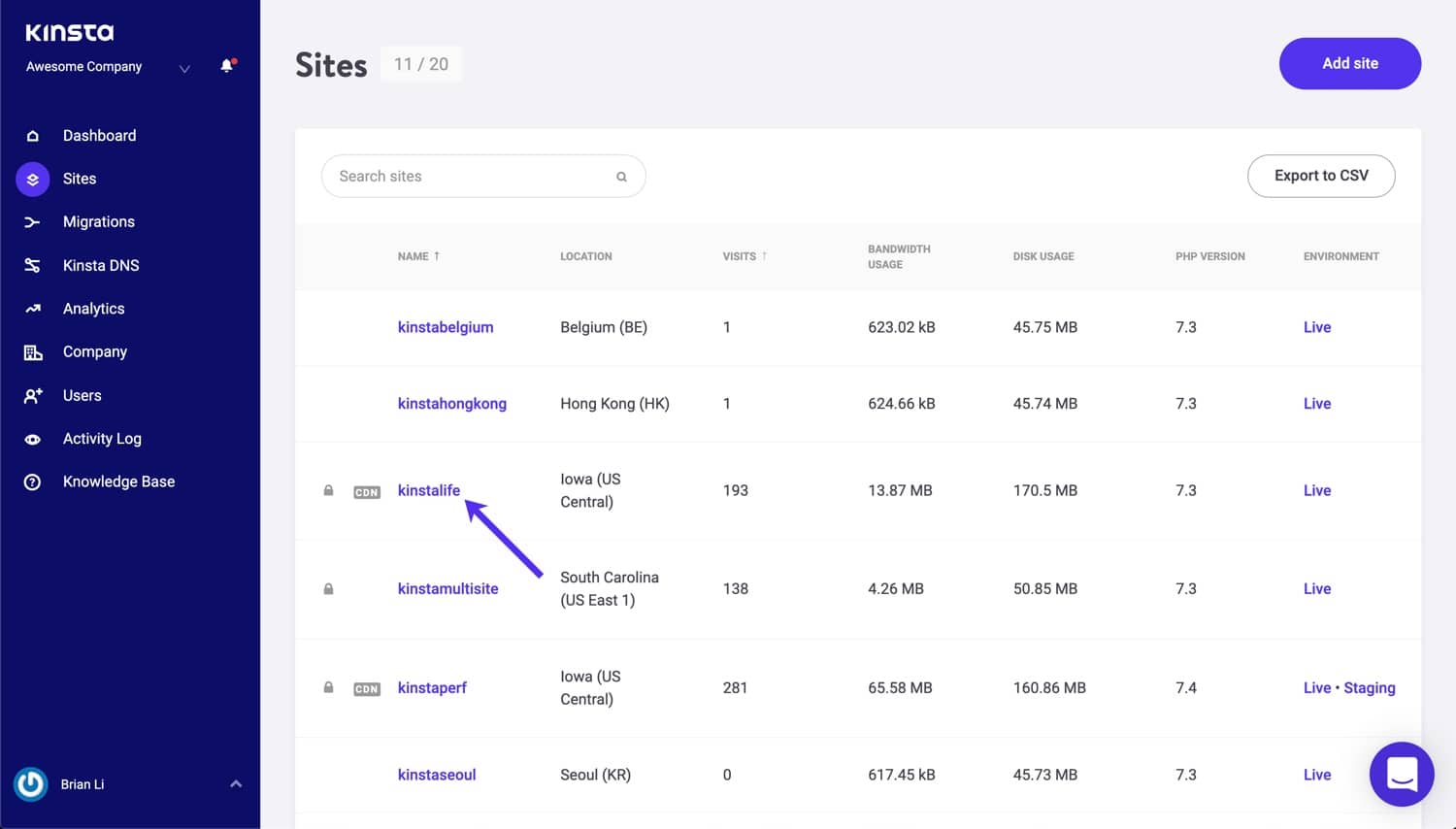Click the Migrations arrow icon
Screen dimensions: 1456x829
point(32,222)
